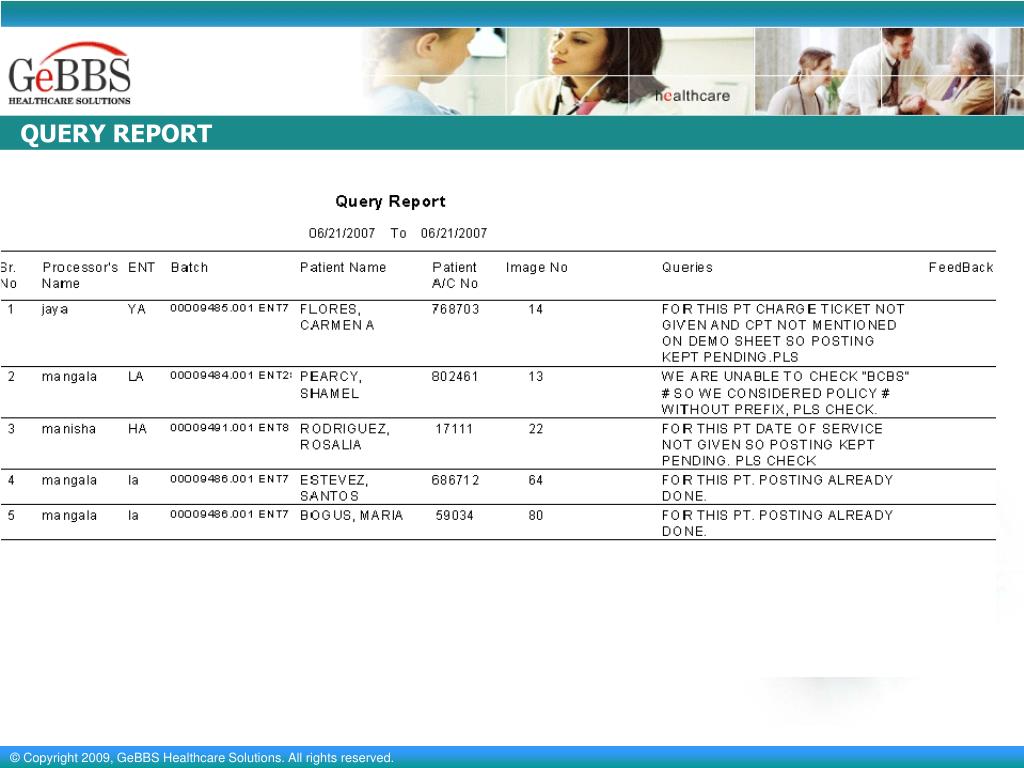Click patient account number 768703
The height and width of the screenshot is (768, 1024).
pyautogui.click(x=455, y=309)
